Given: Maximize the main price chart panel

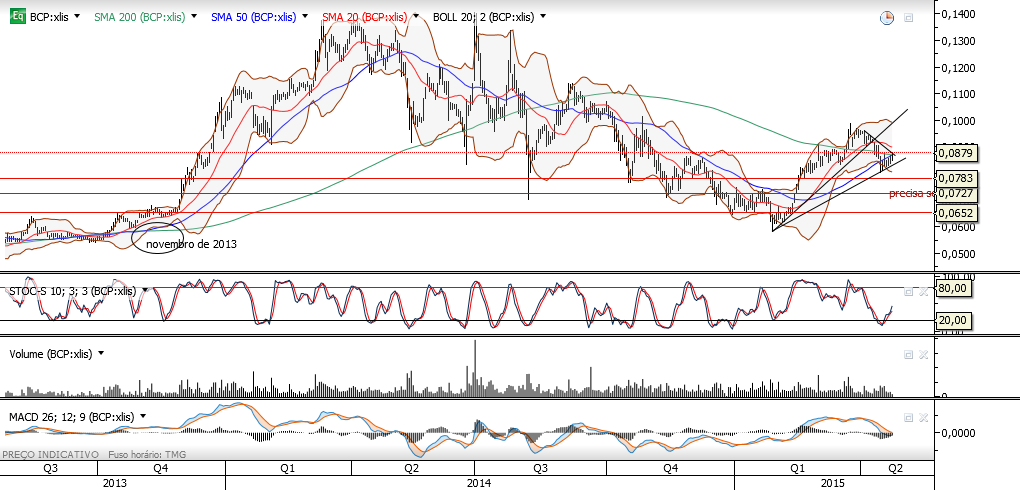Looking at the screenshot, I should [908, 18].
